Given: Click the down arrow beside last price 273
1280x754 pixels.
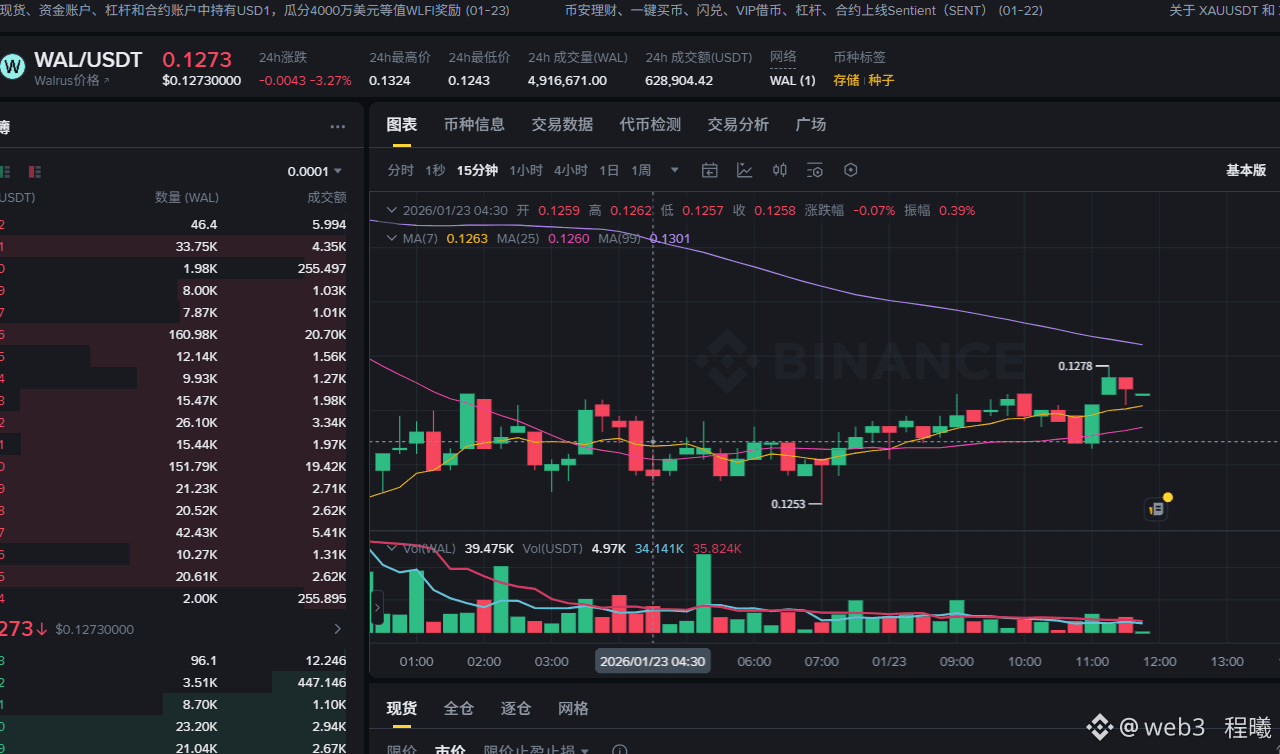Looking at the screenshot, I should 42,629.
